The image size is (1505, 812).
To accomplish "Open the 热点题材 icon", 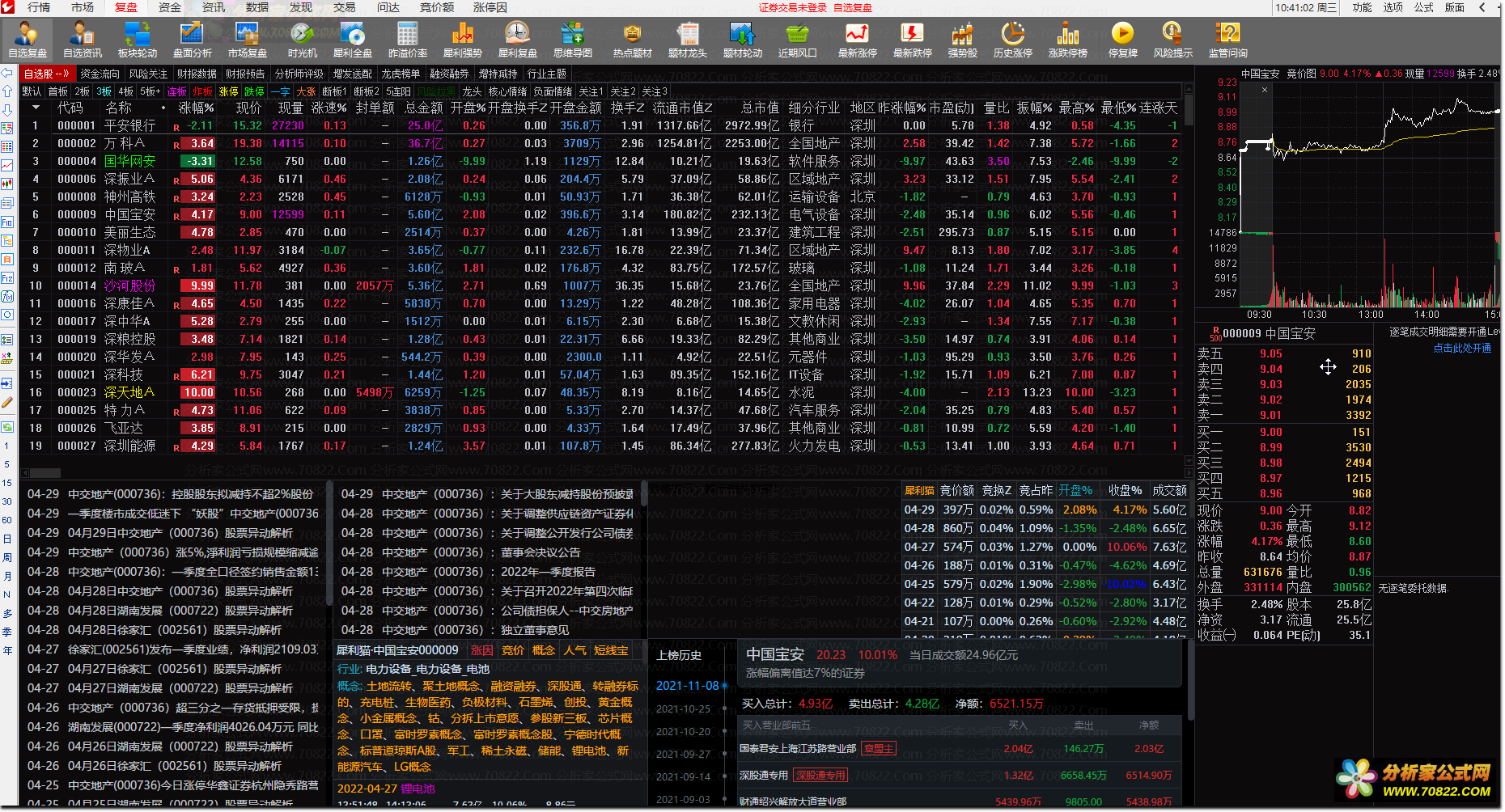I will tap(633, 39).
